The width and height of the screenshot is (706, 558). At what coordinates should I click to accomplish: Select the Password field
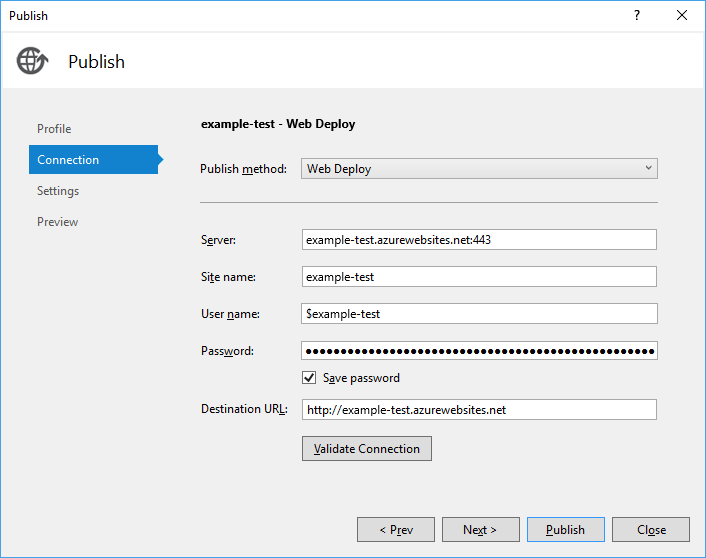(x=479, y=350)
